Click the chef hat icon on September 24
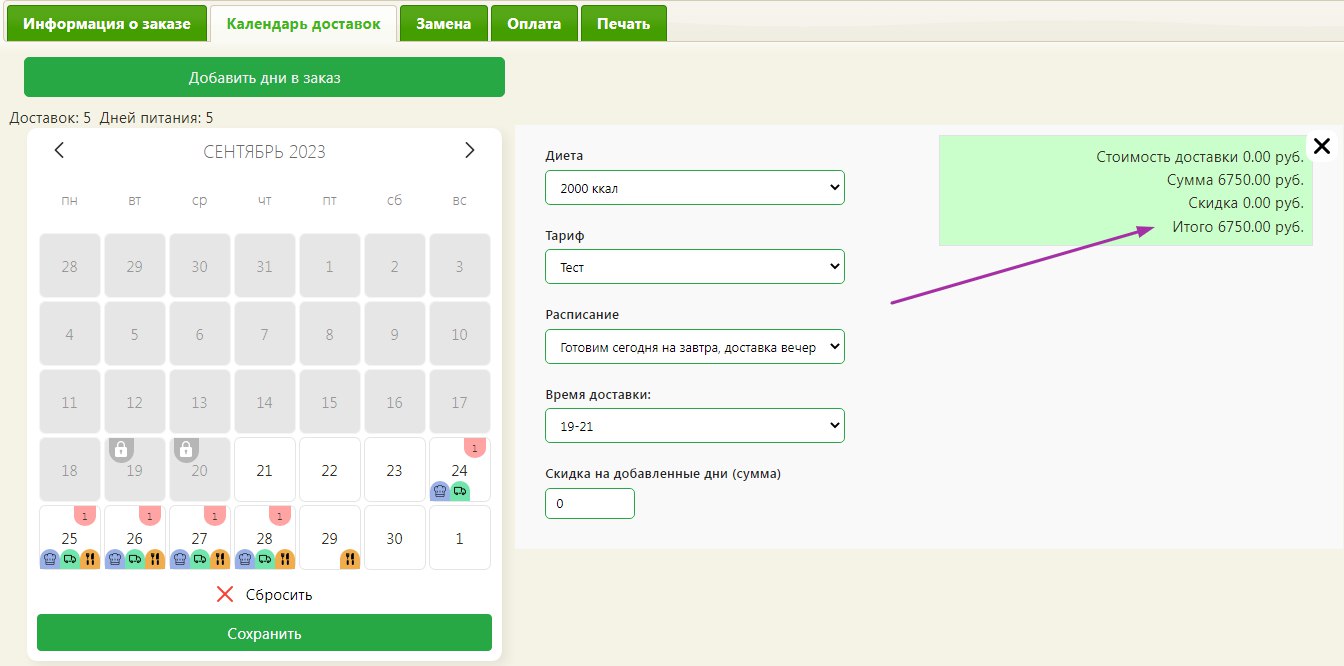The image size is (1344, 666). [440, 491]
